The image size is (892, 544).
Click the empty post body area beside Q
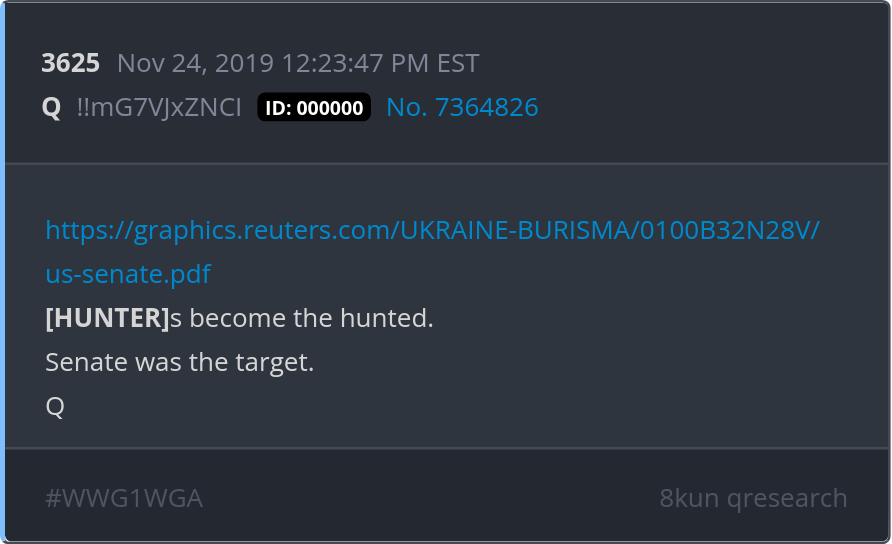coord(455,407)
